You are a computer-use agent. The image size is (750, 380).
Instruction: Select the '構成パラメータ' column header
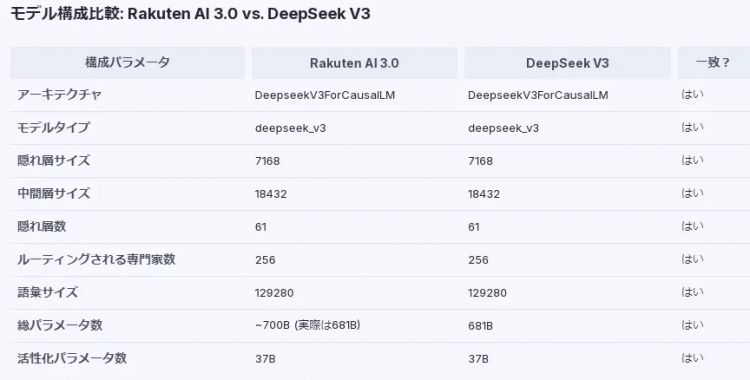(x=127, y=63)
